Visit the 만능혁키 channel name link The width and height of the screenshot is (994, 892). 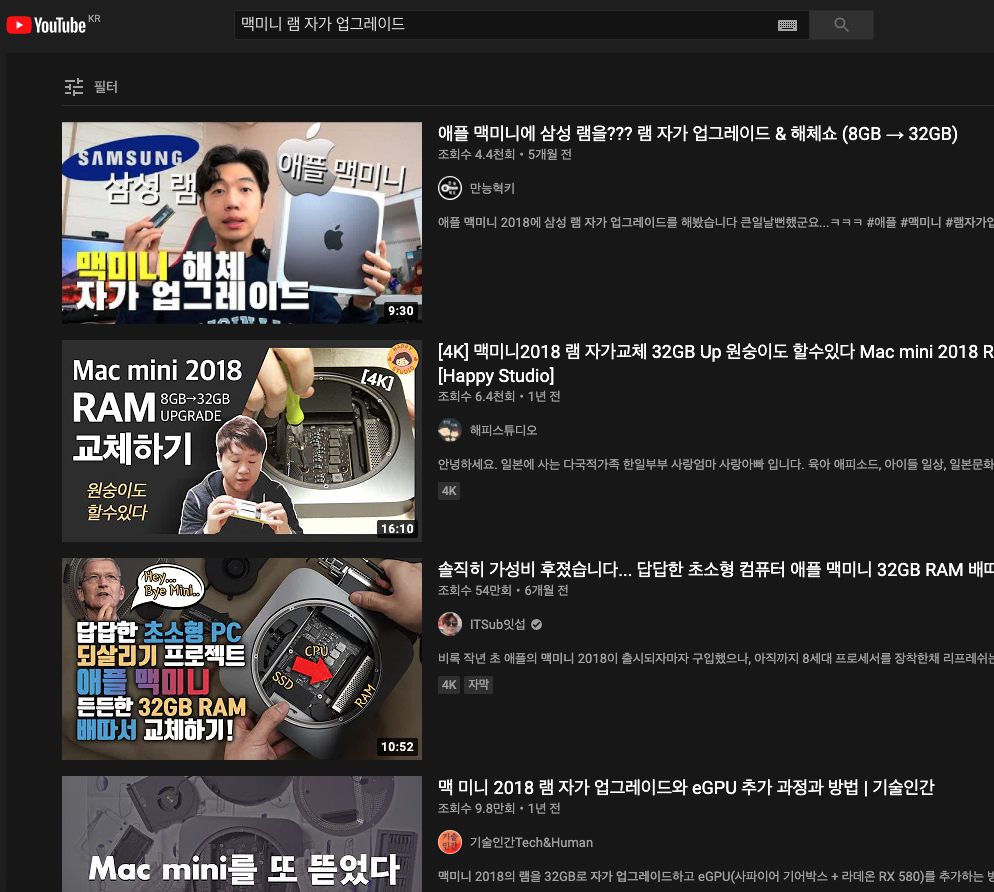point(492,188)
